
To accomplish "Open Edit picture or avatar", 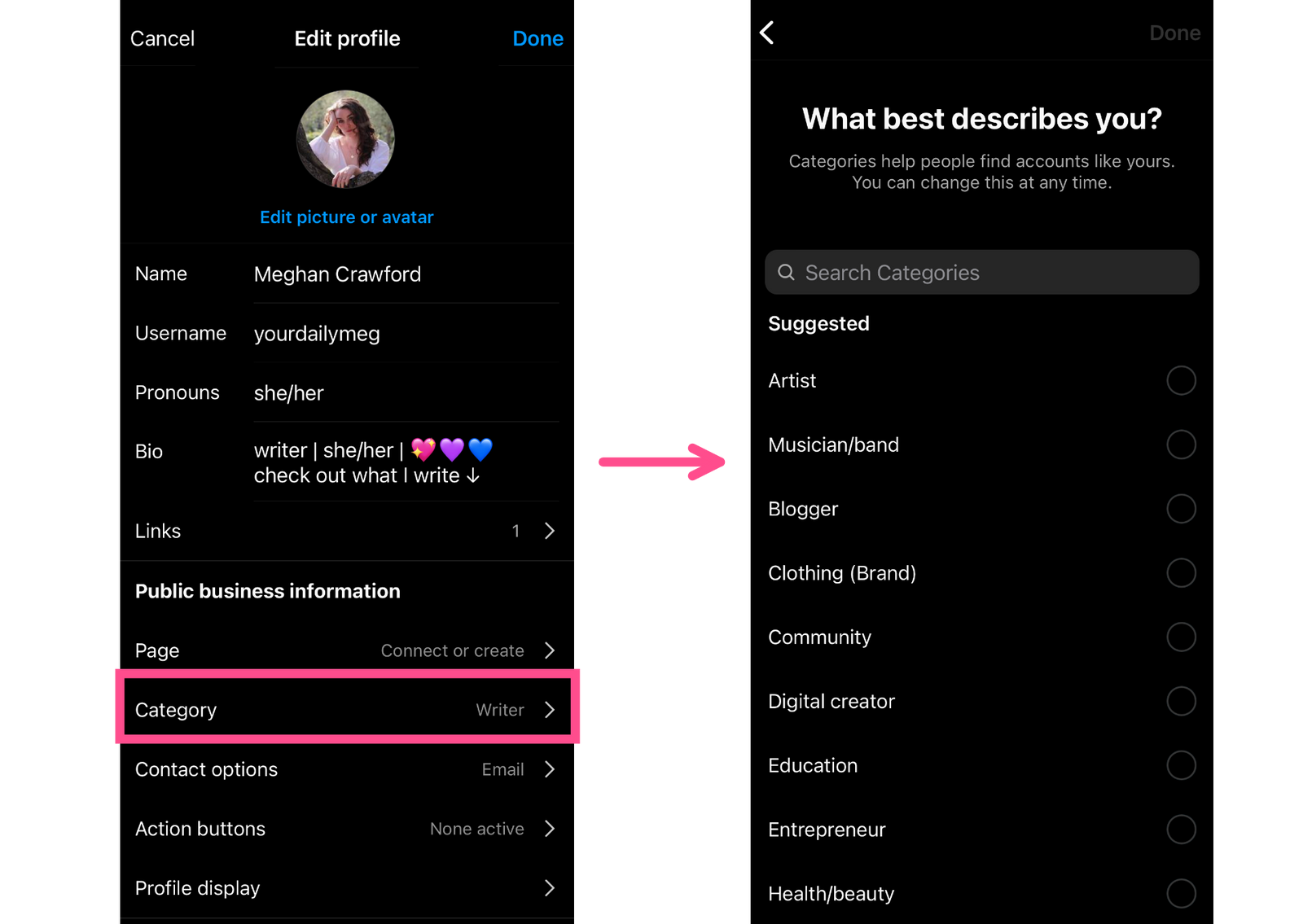I will pyautogui.click(x=346, y=217).
